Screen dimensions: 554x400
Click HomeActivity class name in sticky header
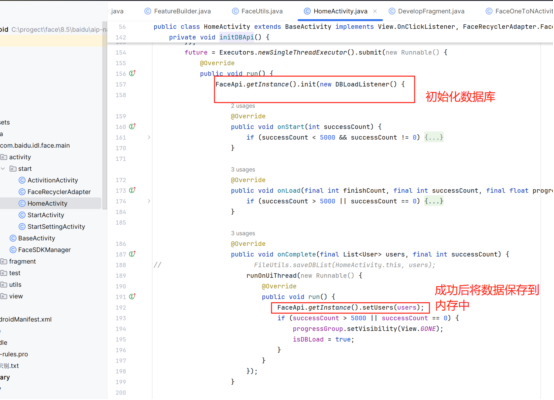[x=226, y=27]
